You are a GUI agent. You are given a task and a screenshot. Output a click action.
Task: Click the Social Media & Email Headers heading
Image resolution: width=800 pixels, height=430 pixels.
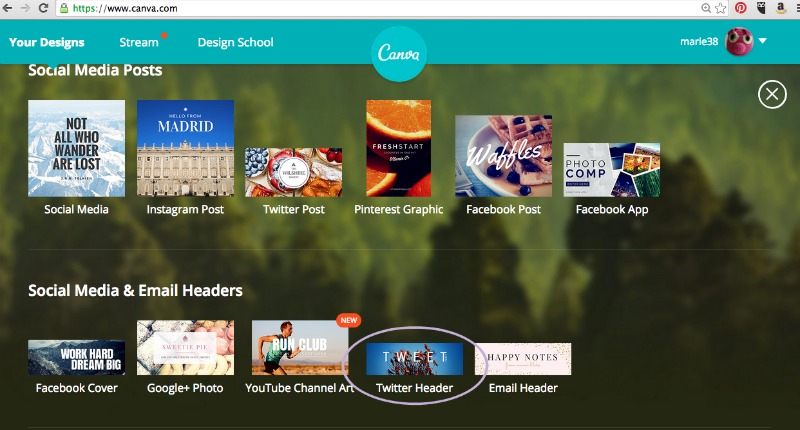[x=135, y=290]
